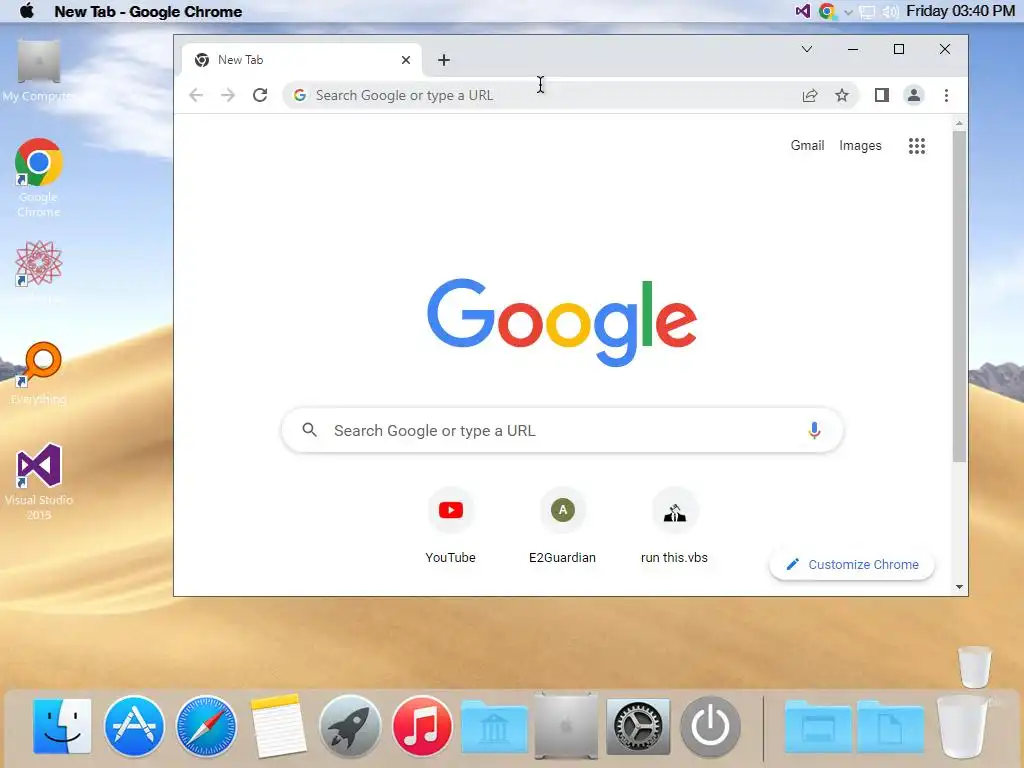This screenshot has height=768, width=1024.
Task: Select the Everything desktop shortcut
Action: coord(39,374)
